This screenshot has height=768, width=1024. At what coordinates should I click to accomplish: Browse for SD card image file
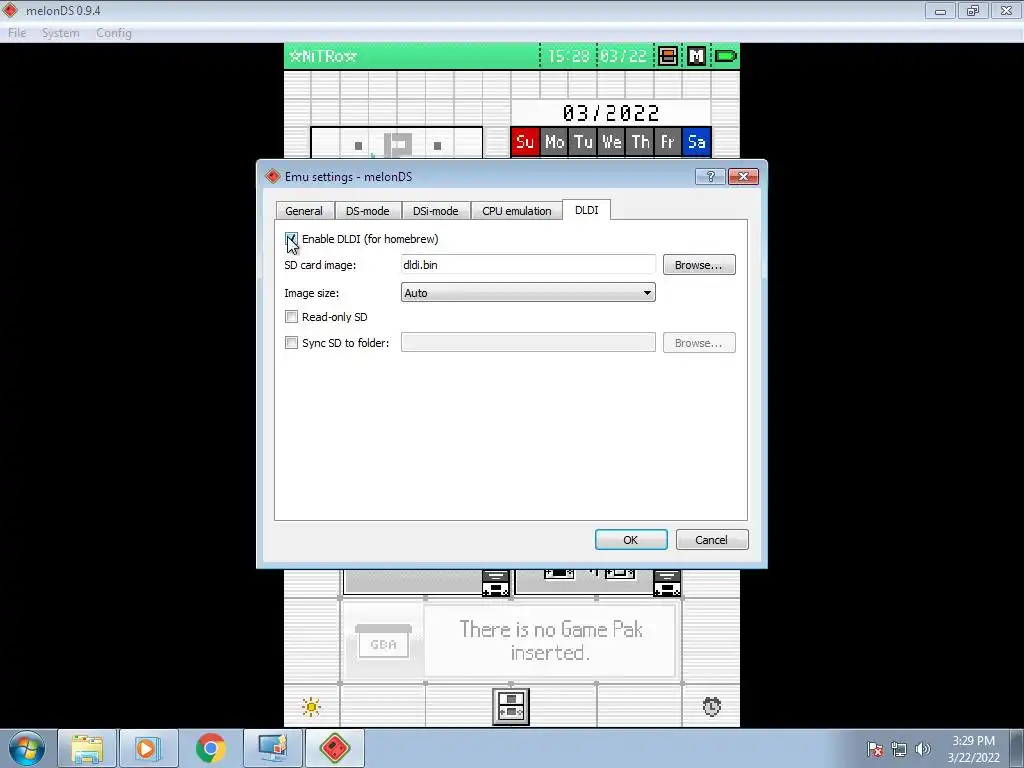coord(699,265)
